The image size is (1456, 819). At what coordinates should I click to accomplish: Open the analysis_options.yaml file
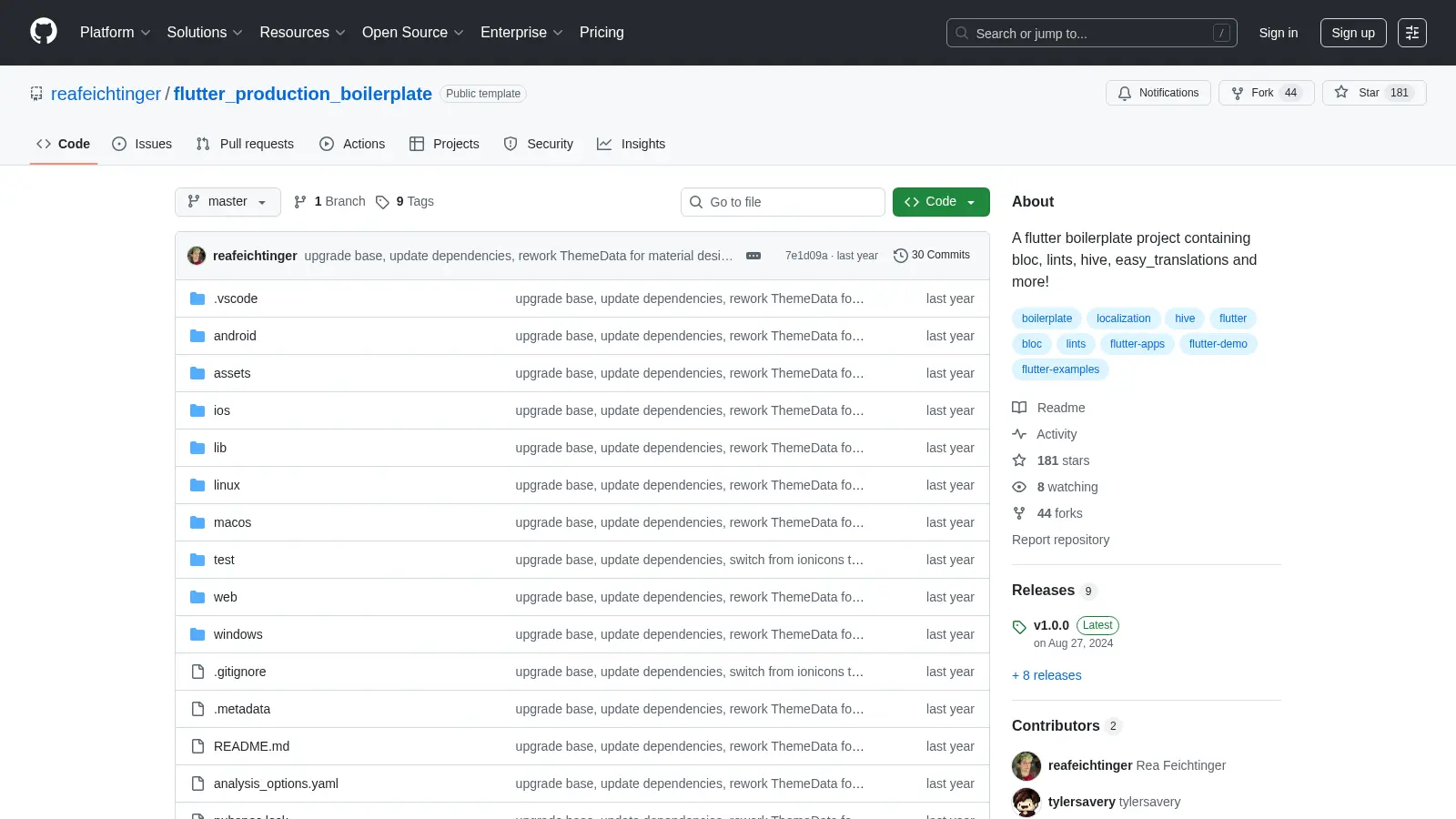pyautogui.click(x=276, y=784)
